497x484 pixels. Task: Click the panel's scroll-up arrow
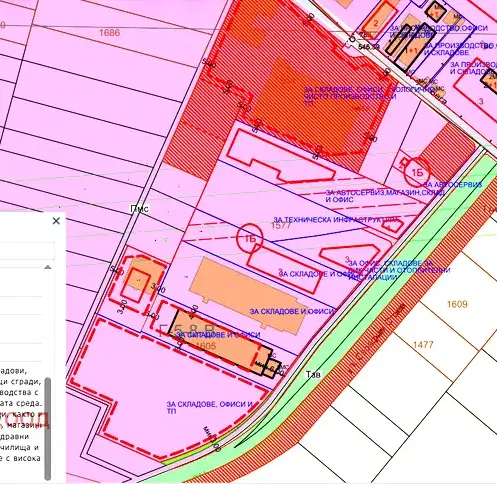[48, 267]
